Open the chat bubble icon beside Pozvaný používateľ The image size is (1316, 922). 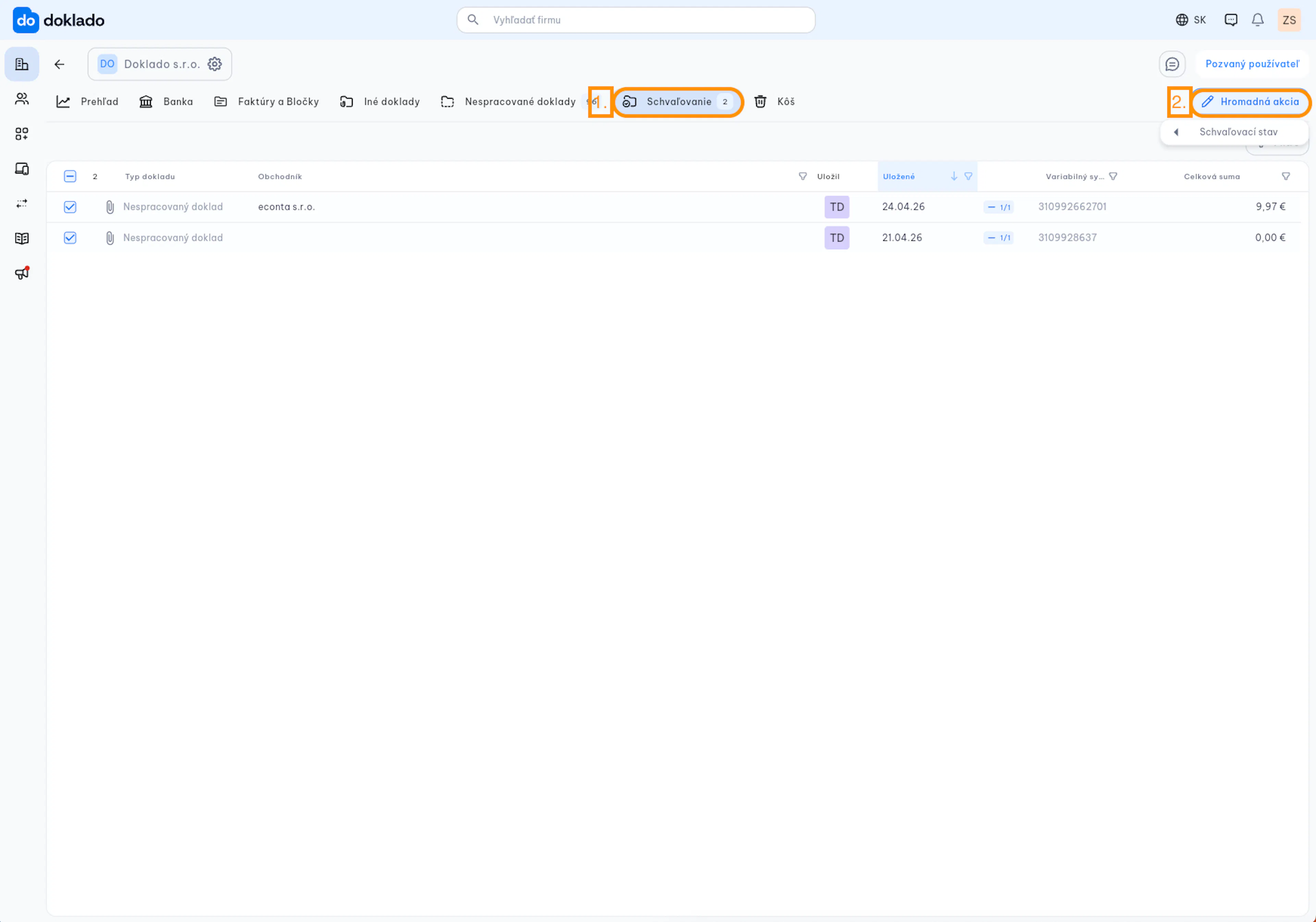tap(1172, 64)
